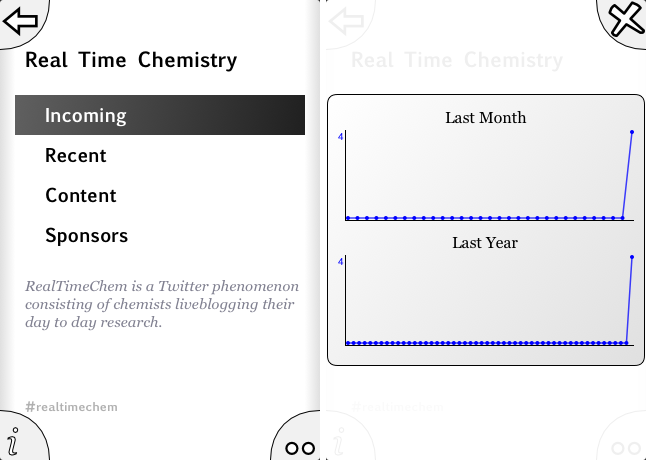
Task: Click the faded back arrow on right panel
Action: [346, 22]
